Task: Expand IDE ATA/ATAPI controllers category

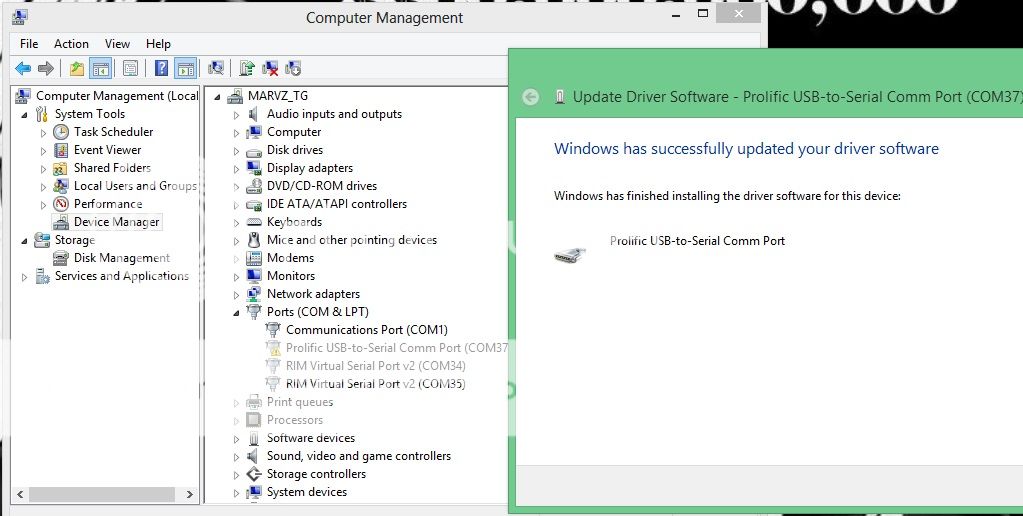Action: (x=236, y=205)
